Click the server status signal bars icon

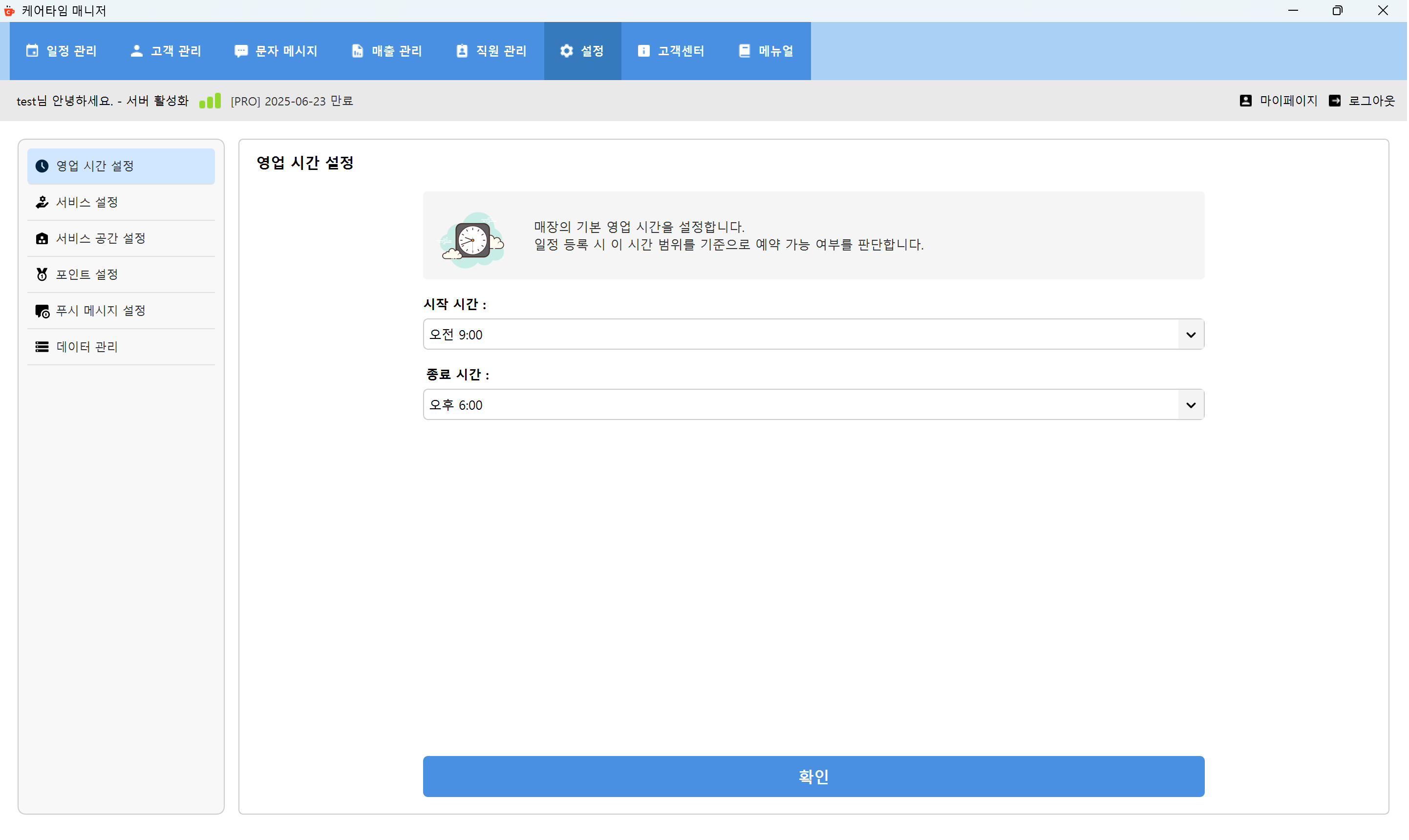click(x=210, y=100)
